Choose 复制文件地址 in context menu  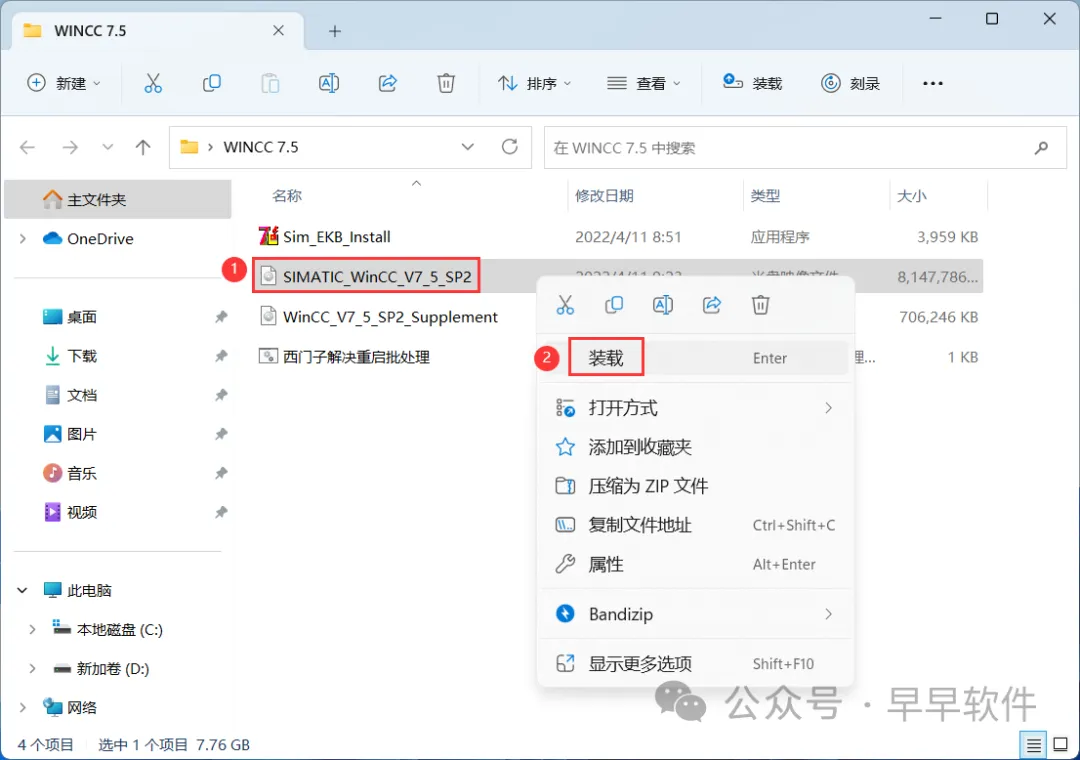coord(695,525)
